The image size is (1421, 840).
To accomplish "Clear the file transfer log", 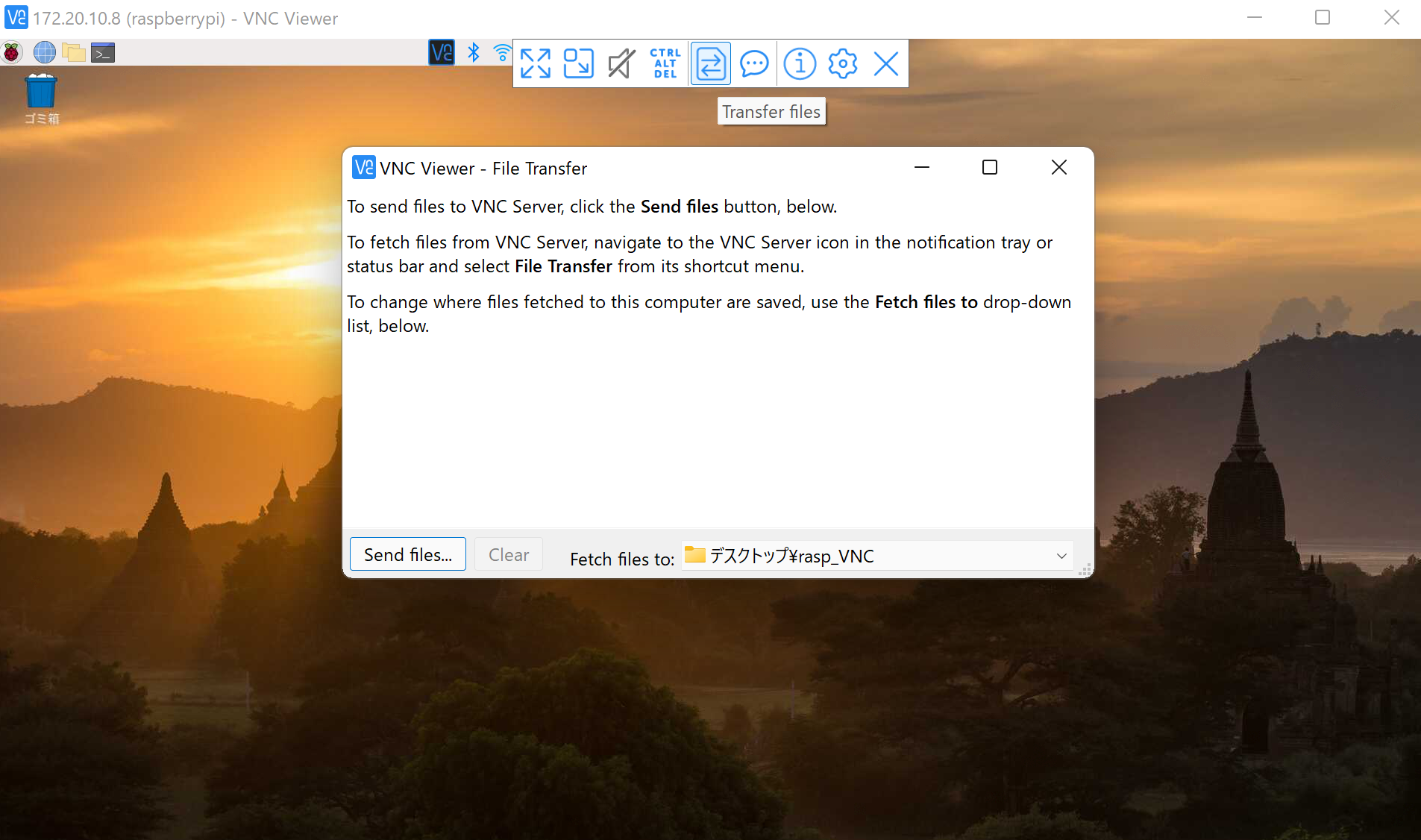I will pos(508,554).
